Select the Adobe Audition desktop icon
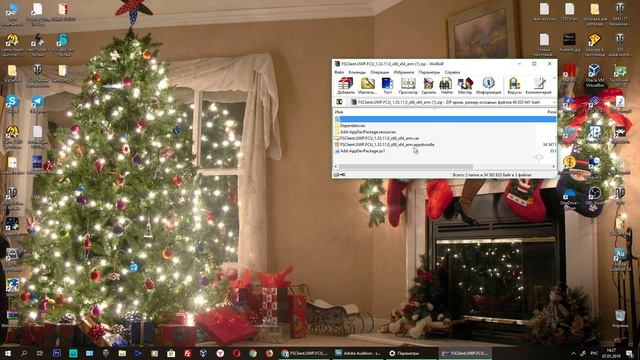Image resolution: width=640 pixels, height=360 pixels. [x=620, y=259]
